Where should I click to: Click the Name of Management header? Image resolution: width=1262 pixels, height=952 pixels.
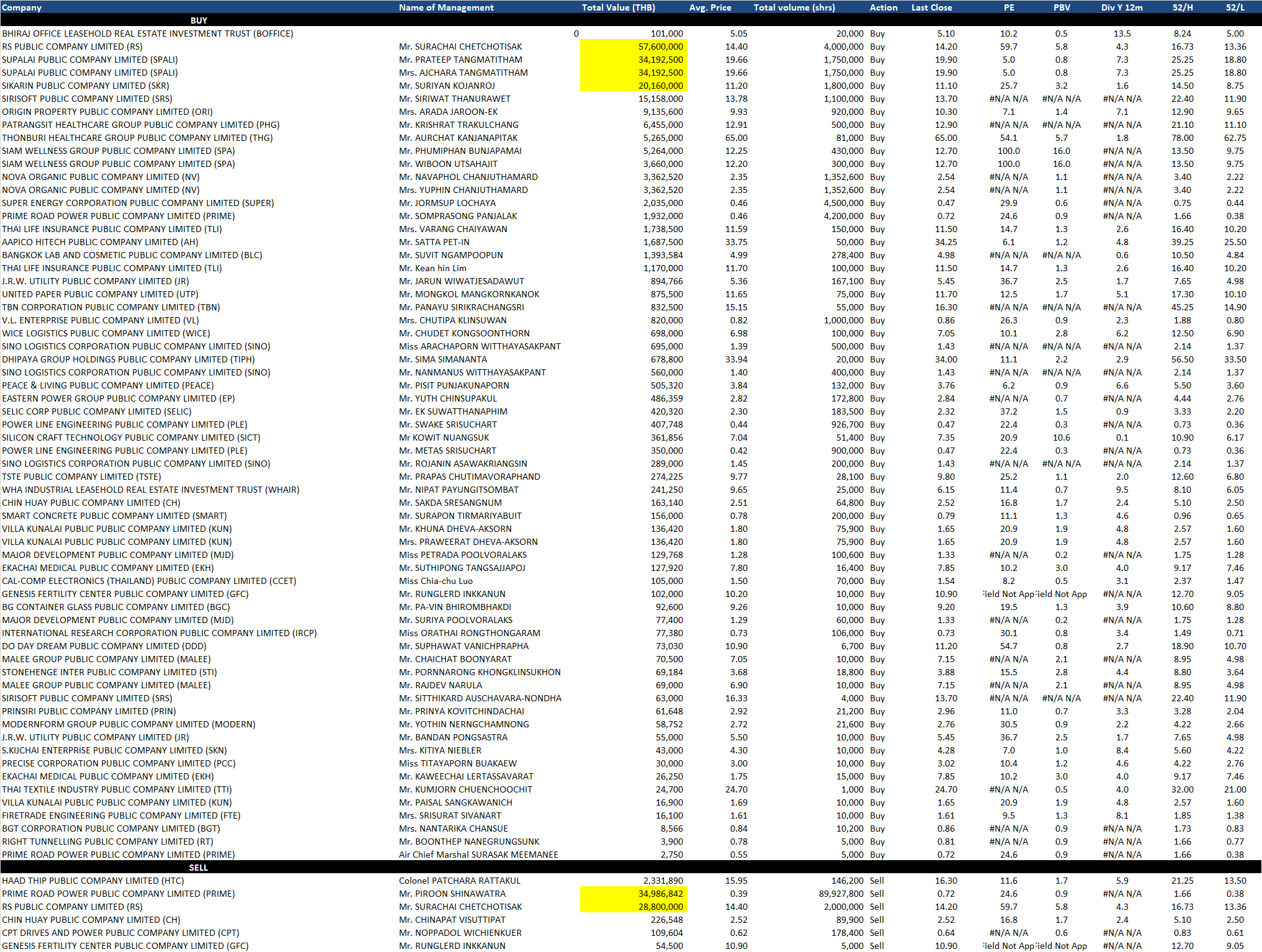point(446,7)
